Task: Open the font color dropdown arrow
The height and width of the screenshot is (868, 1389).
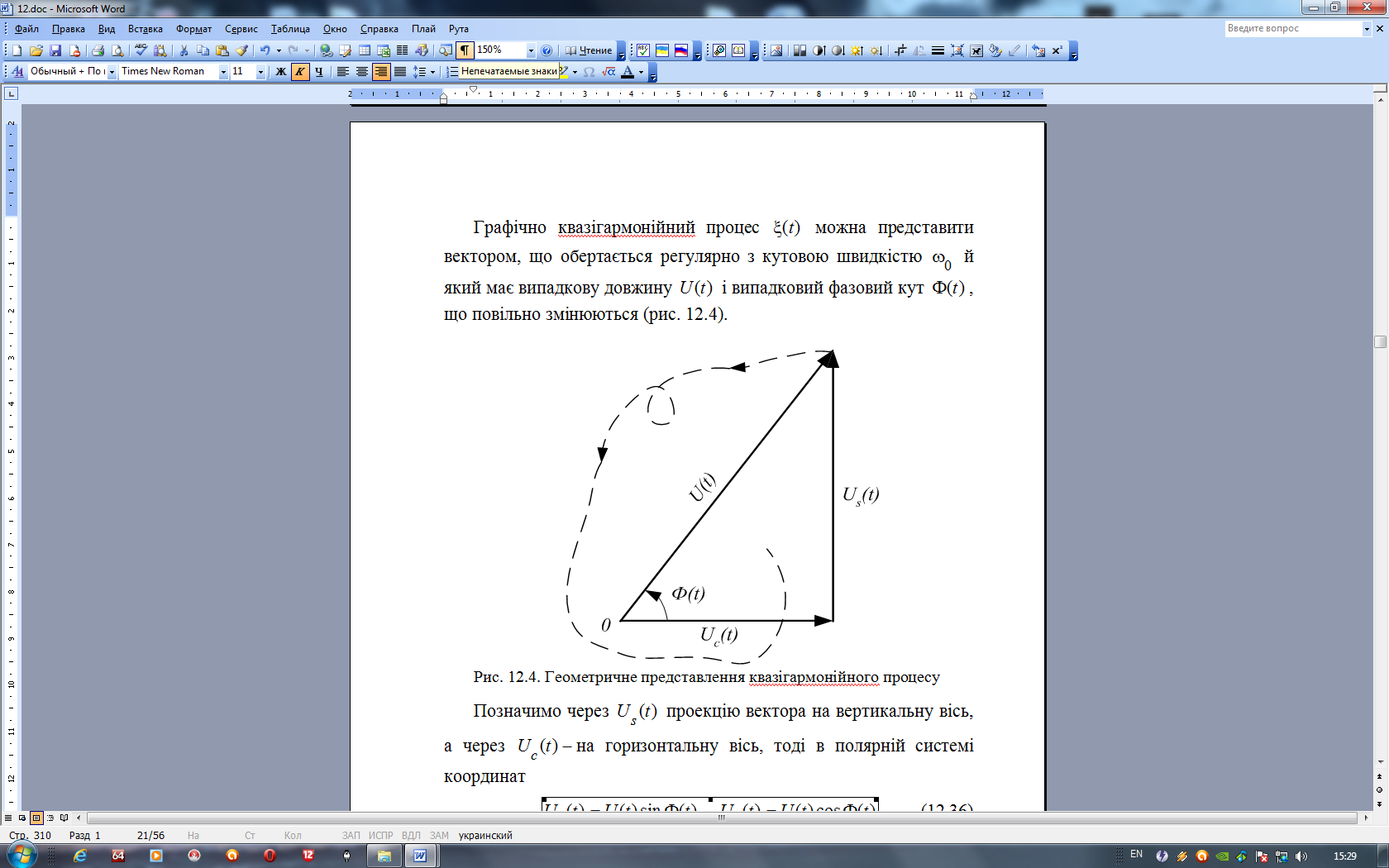Action: [641, 72]
